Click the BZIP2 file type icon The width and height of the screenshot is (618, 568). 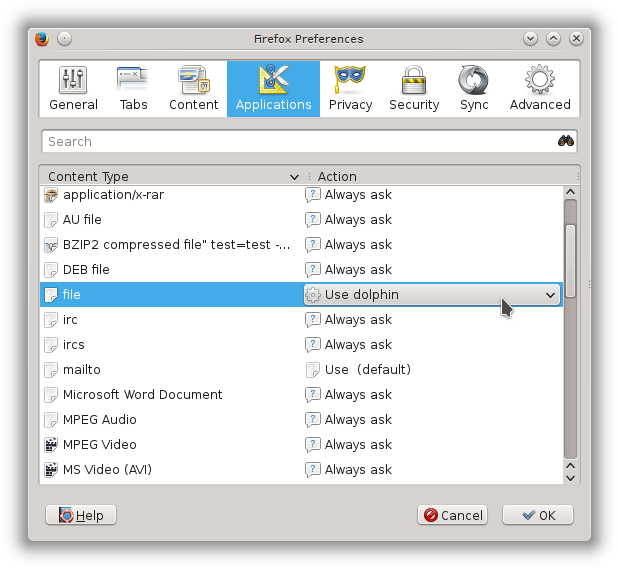pos(51,245)
